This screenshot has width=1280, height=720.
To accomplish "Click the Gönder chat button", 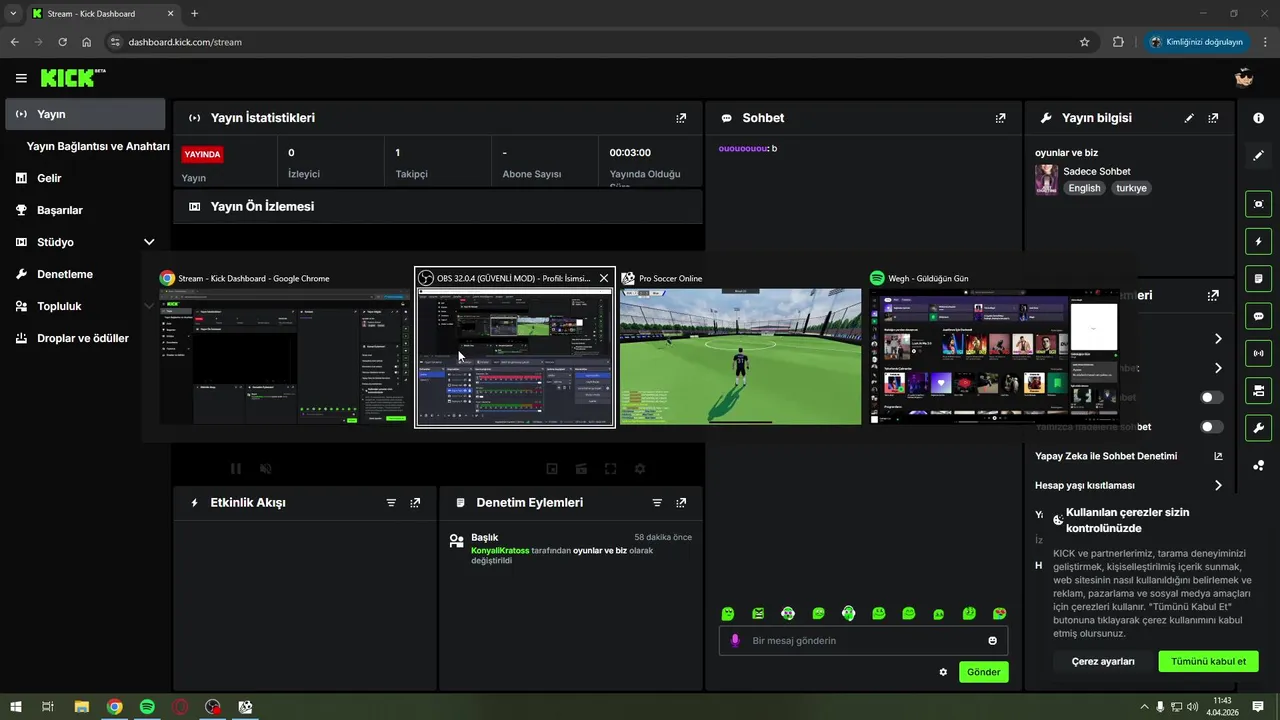I will click(x=983, y=672).
